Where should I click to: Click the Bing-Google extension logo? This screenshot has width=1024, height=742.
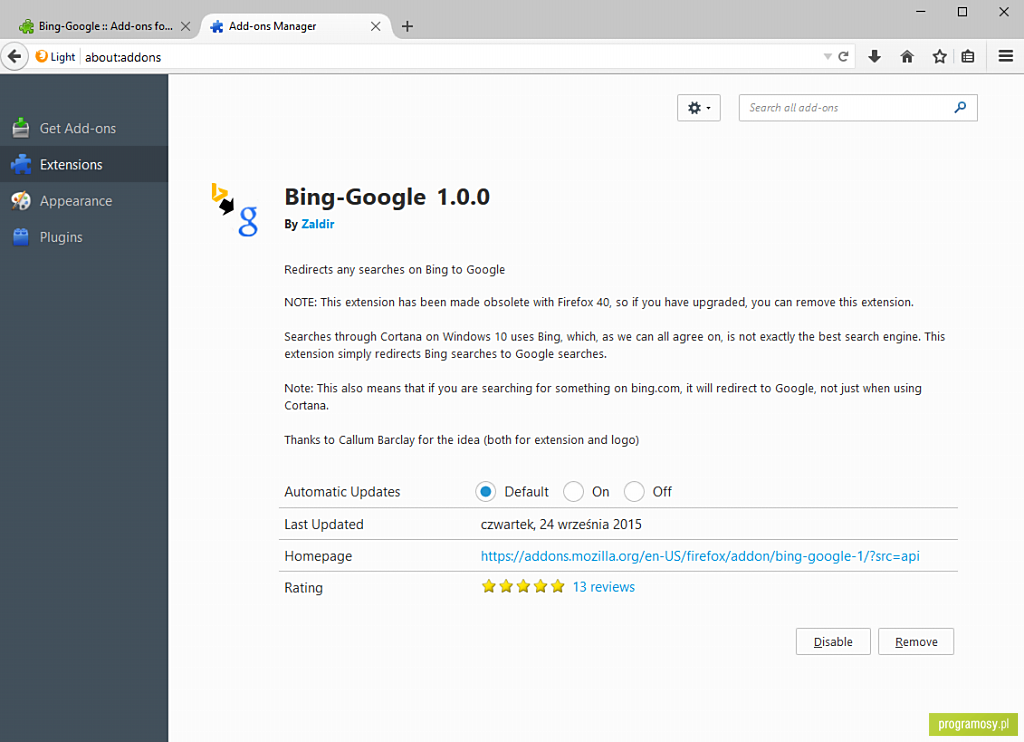pos(235,210)
